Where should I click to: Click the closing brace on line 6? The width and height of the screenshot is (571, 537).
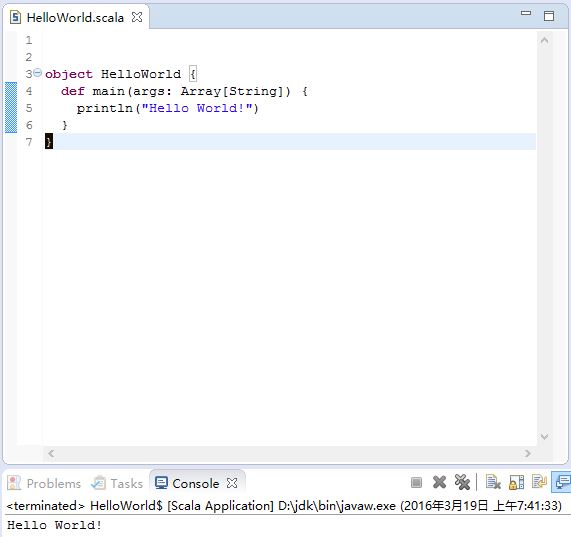(65, 125)
